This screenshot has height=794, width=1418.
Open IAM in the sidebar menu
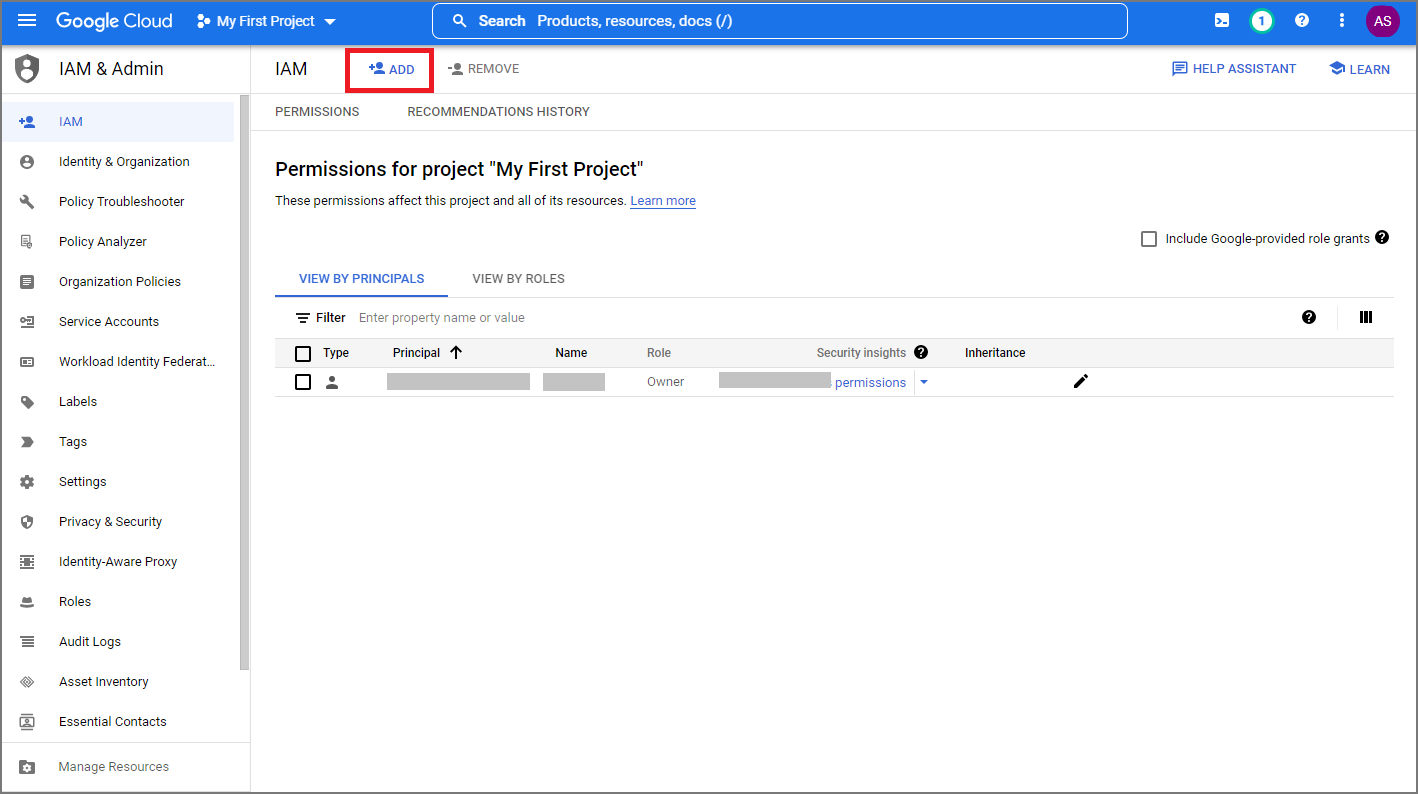click(118, 122)
